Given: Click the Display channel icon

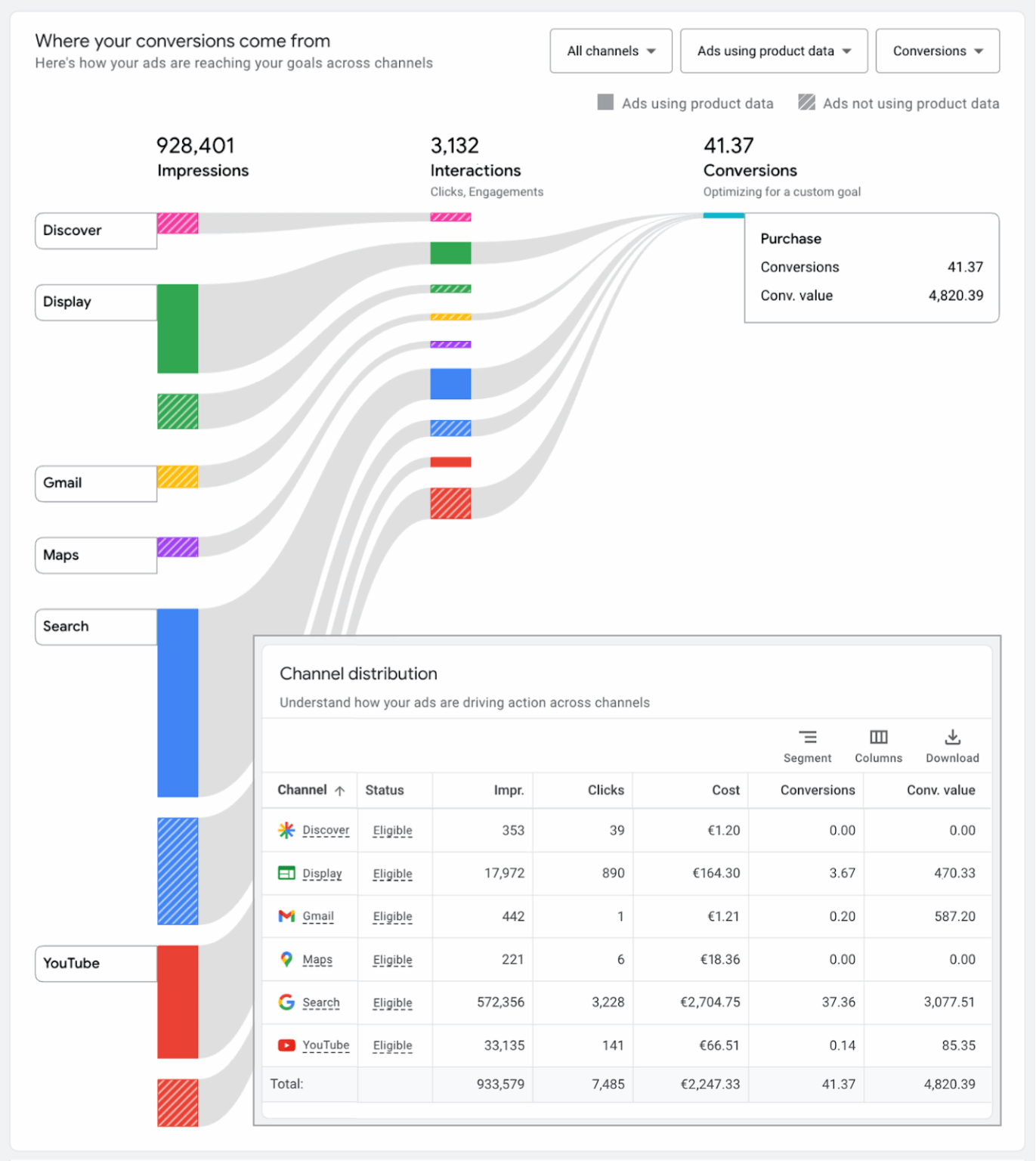Looking at the screenshot, I should click(286, 873).
